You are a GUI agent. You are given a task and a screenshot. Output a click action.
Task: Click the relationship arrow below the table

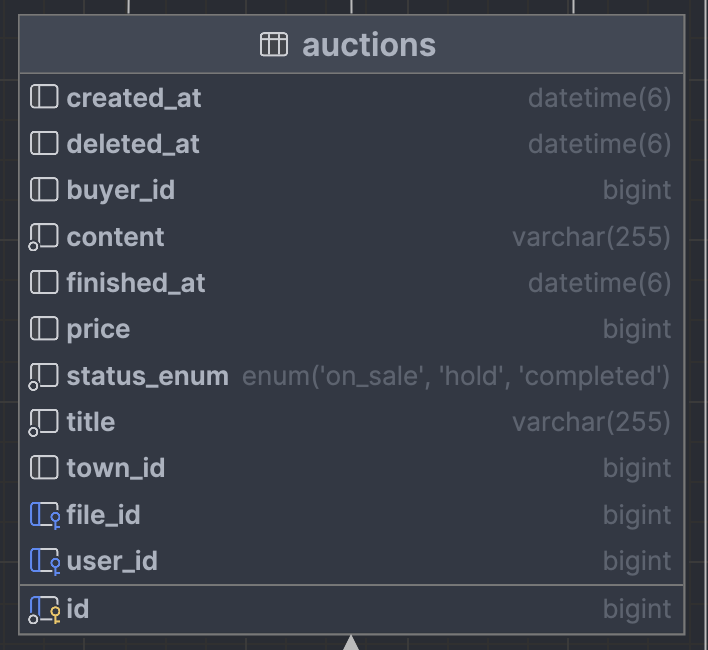click(x=351, y=642)
